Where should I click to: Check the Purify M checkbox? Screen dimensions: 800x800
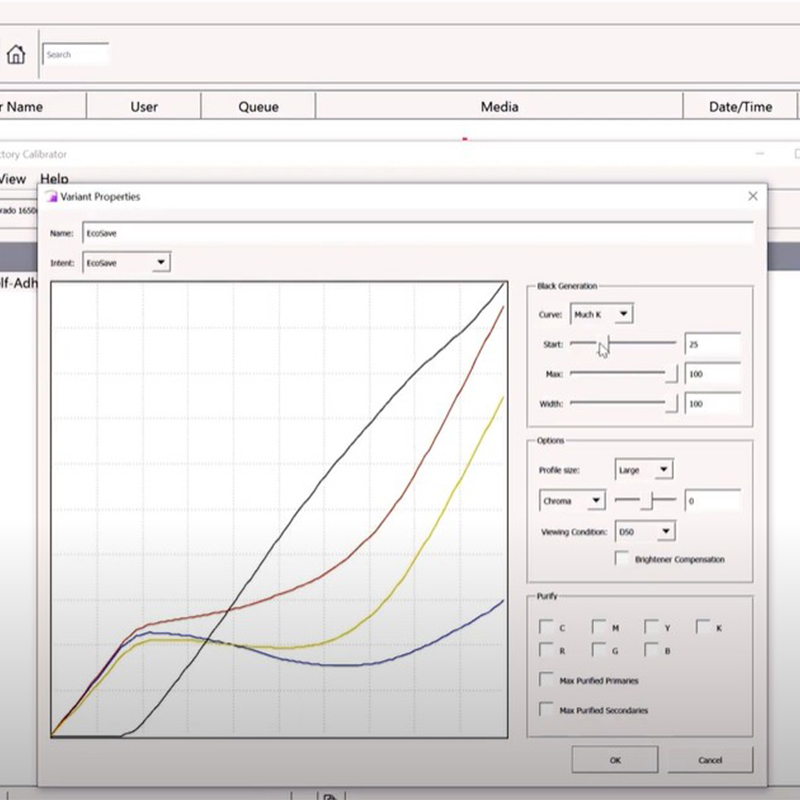(x=599, y=627)
